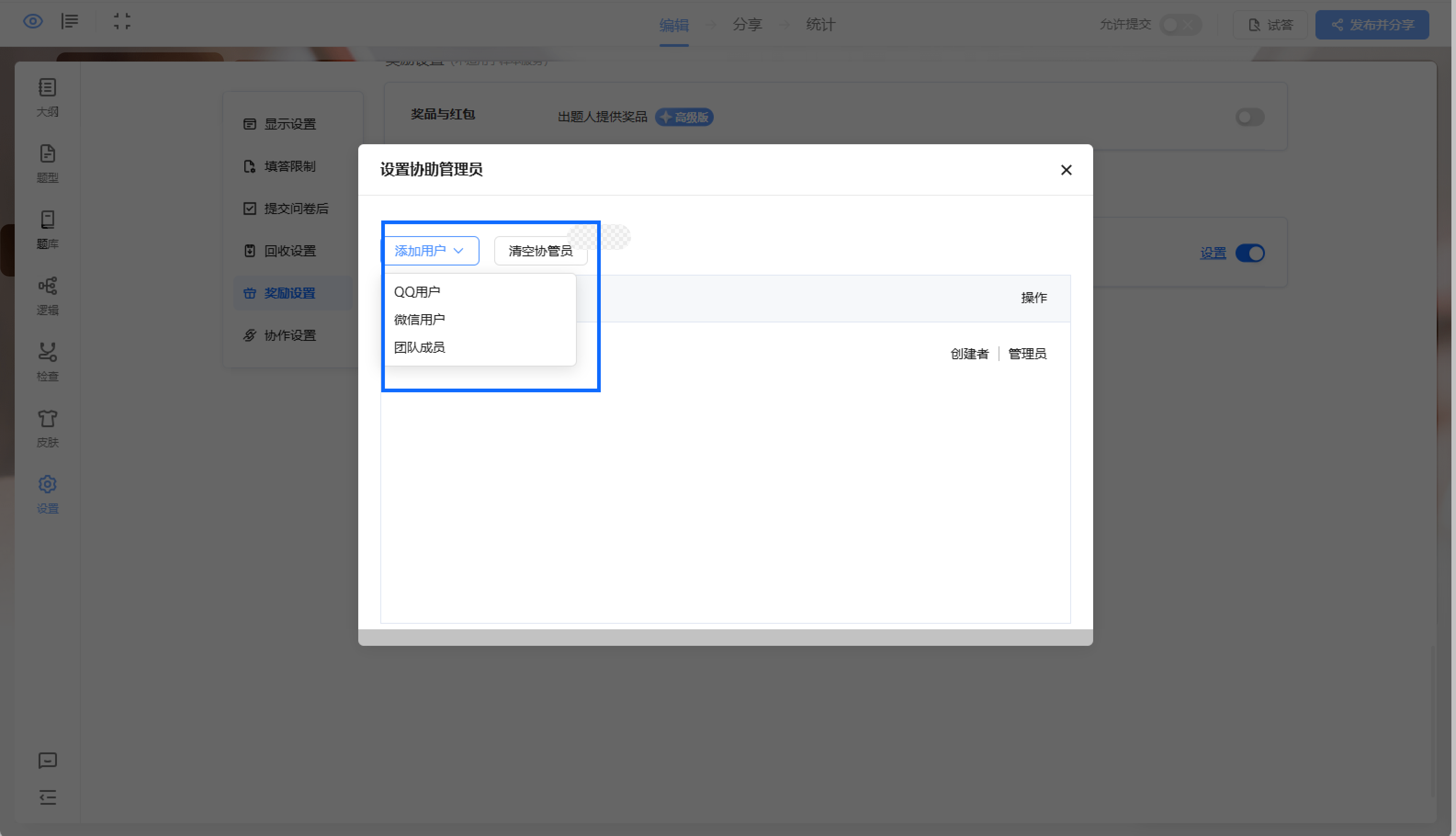Click the 设置 link near toggle
The image size is (1456, 836).
[x=1213, y=253]
